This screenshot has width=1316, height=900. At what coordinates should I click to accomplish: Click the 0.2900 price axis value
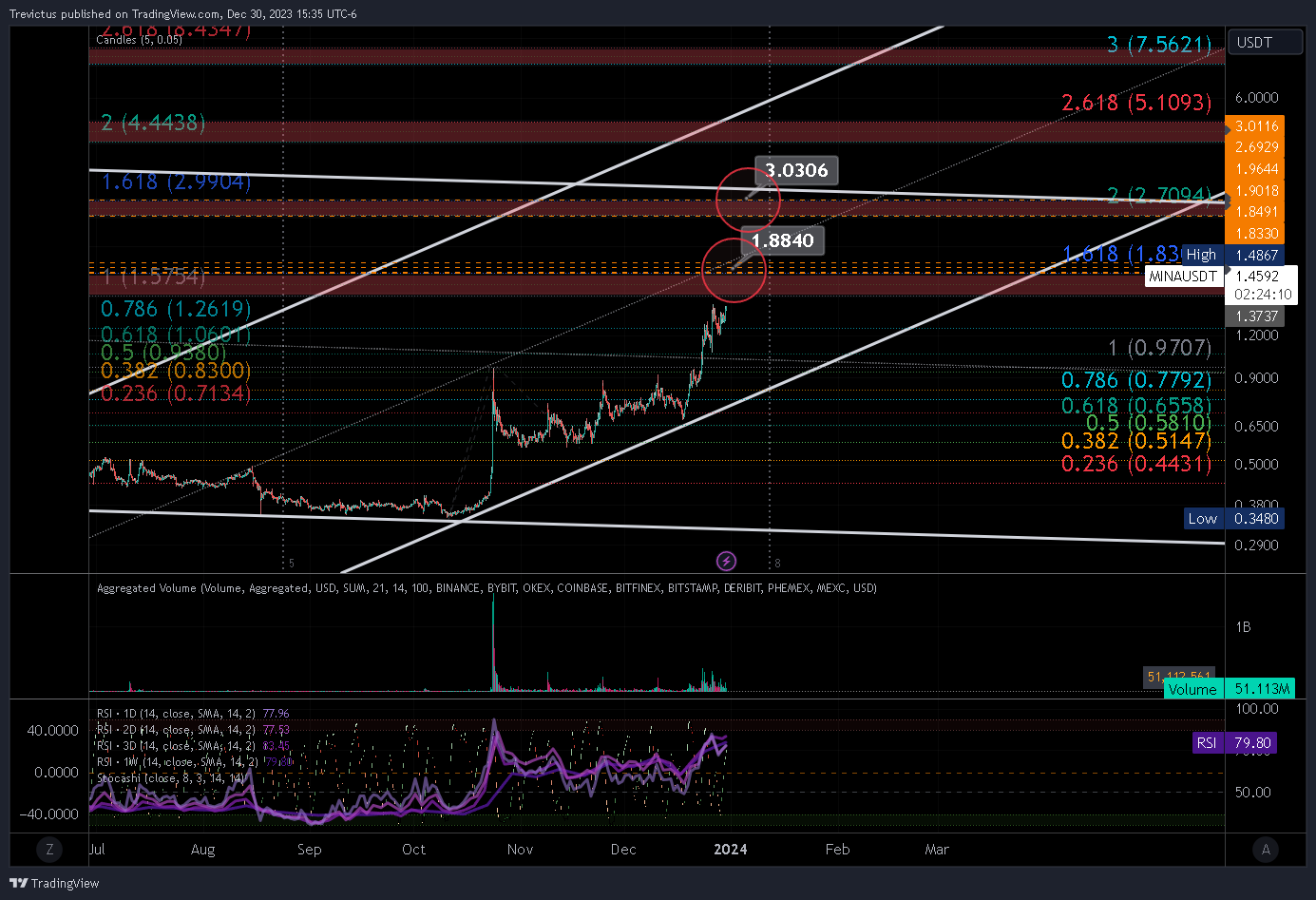pyautogui.click(x=1256, y=546)
